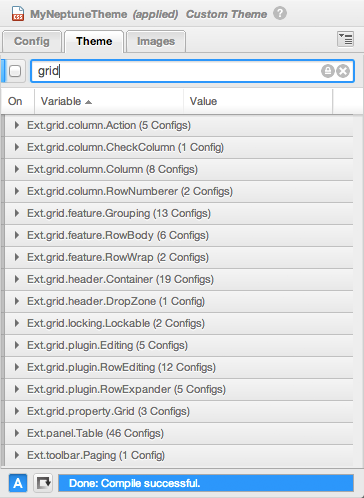
Task: Select Ext.toolbar.Paging row
Action: [x=179, y=455]
